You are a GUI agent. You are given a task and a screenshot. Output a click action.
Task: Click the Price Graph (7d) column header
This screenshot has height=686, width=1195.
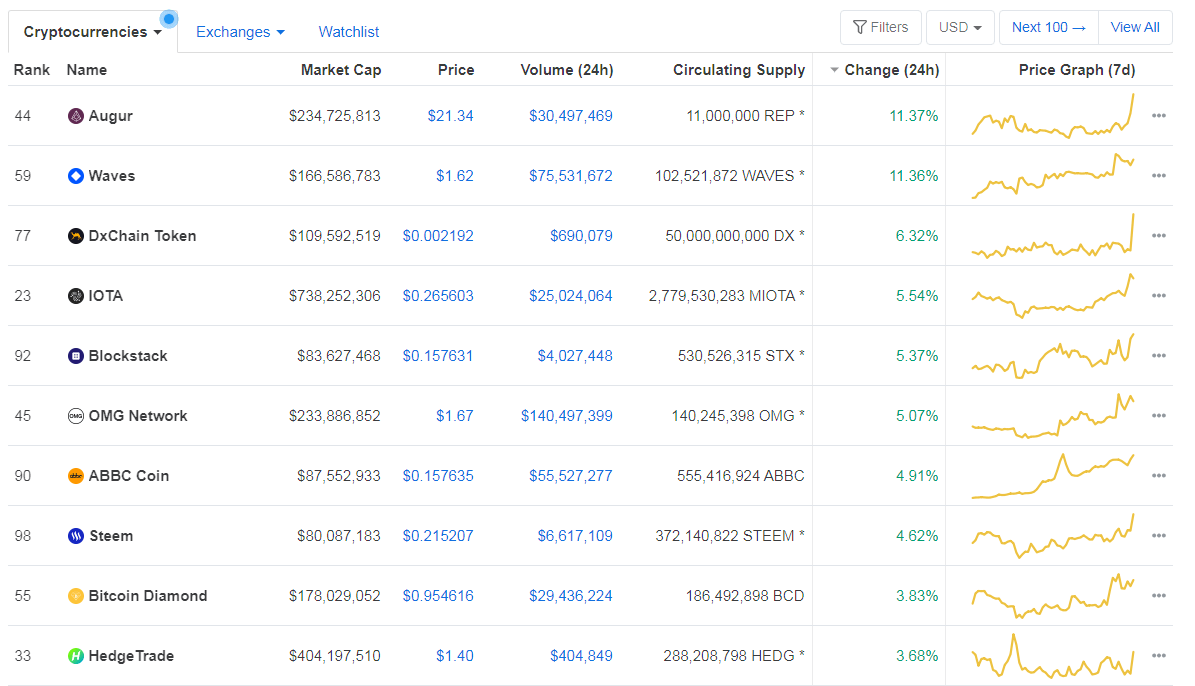pos(1077,70)
